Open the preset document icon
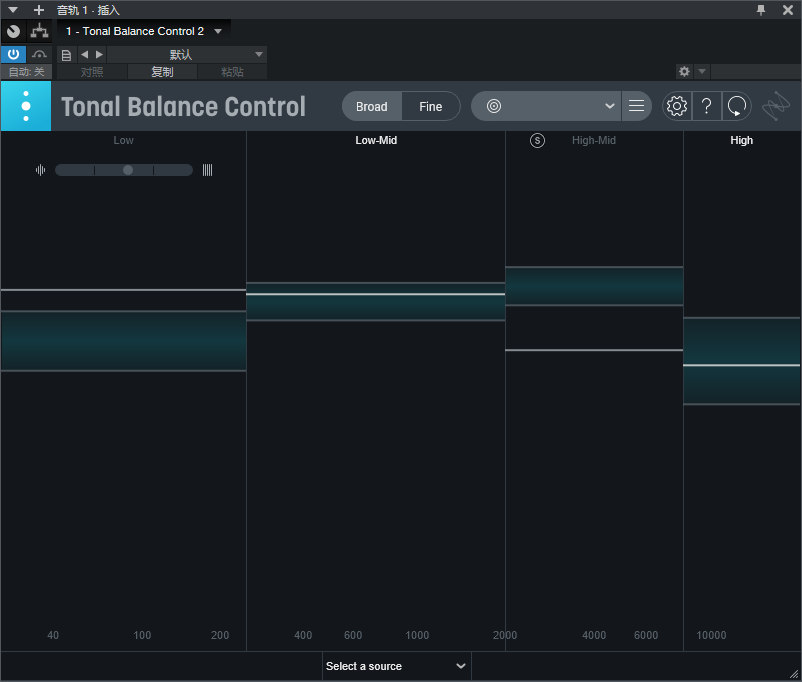The image size is (802, 682). [x=66, y=55]
